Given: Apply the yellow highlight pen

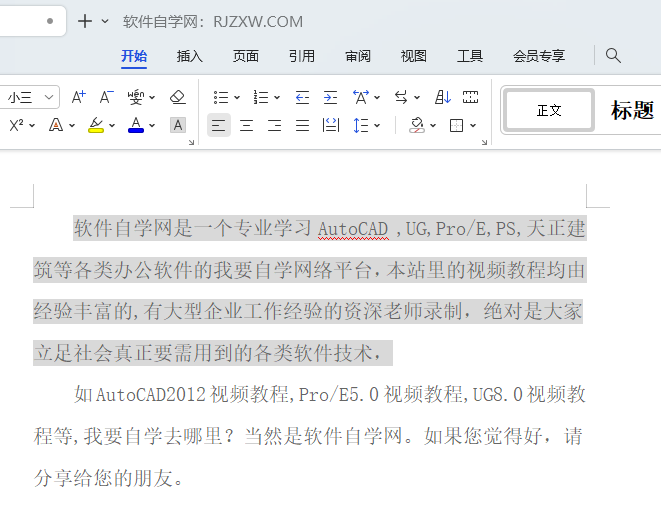Looking at the screenshot, I should (x=96, y=125).
